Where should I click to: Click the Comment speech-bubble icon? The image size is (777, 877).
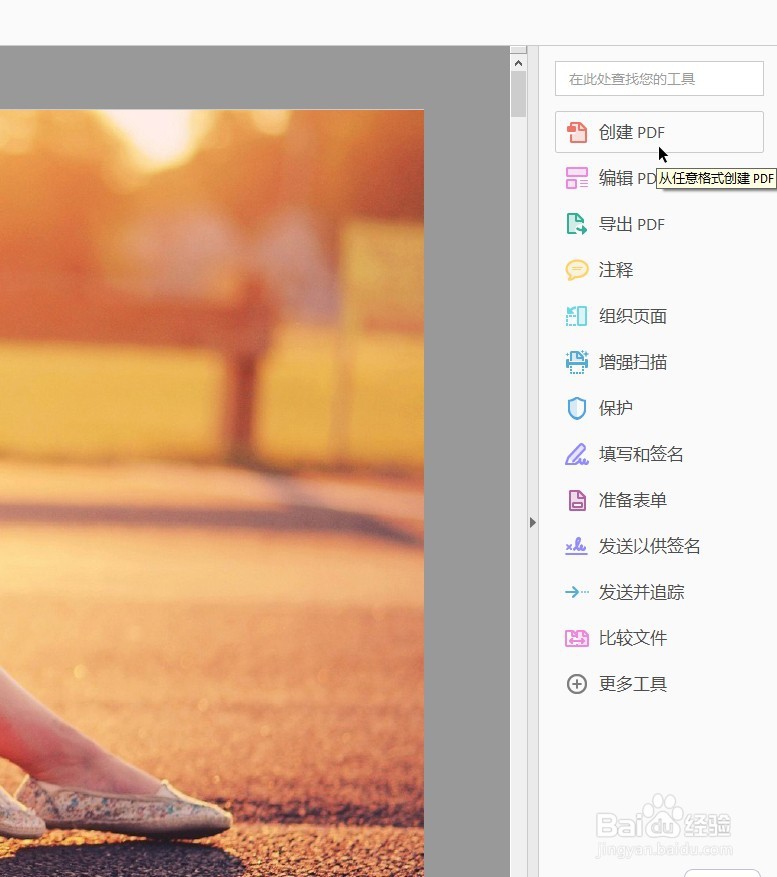pos(577,270)
